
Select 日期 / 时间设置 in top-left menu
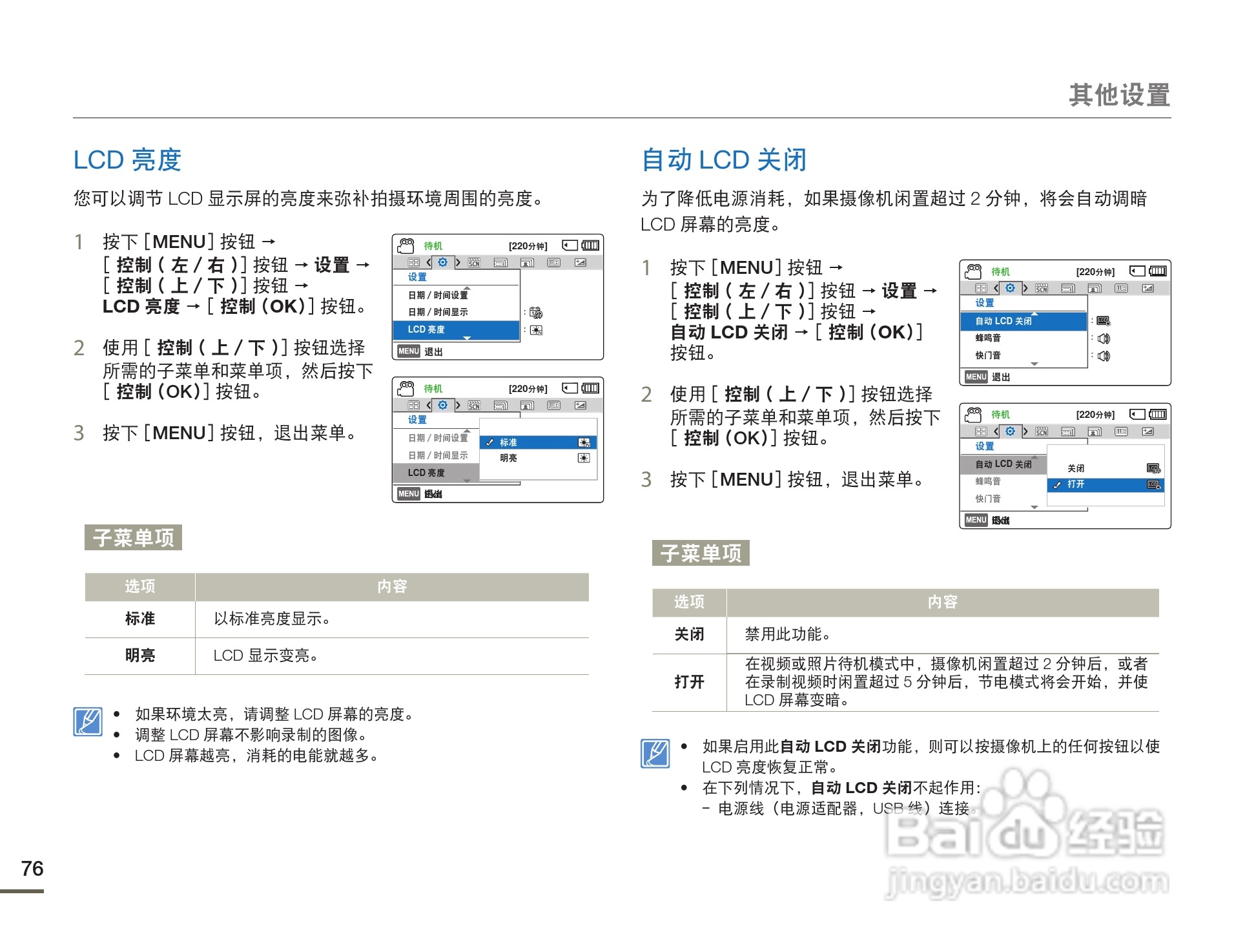click(438, 295)
